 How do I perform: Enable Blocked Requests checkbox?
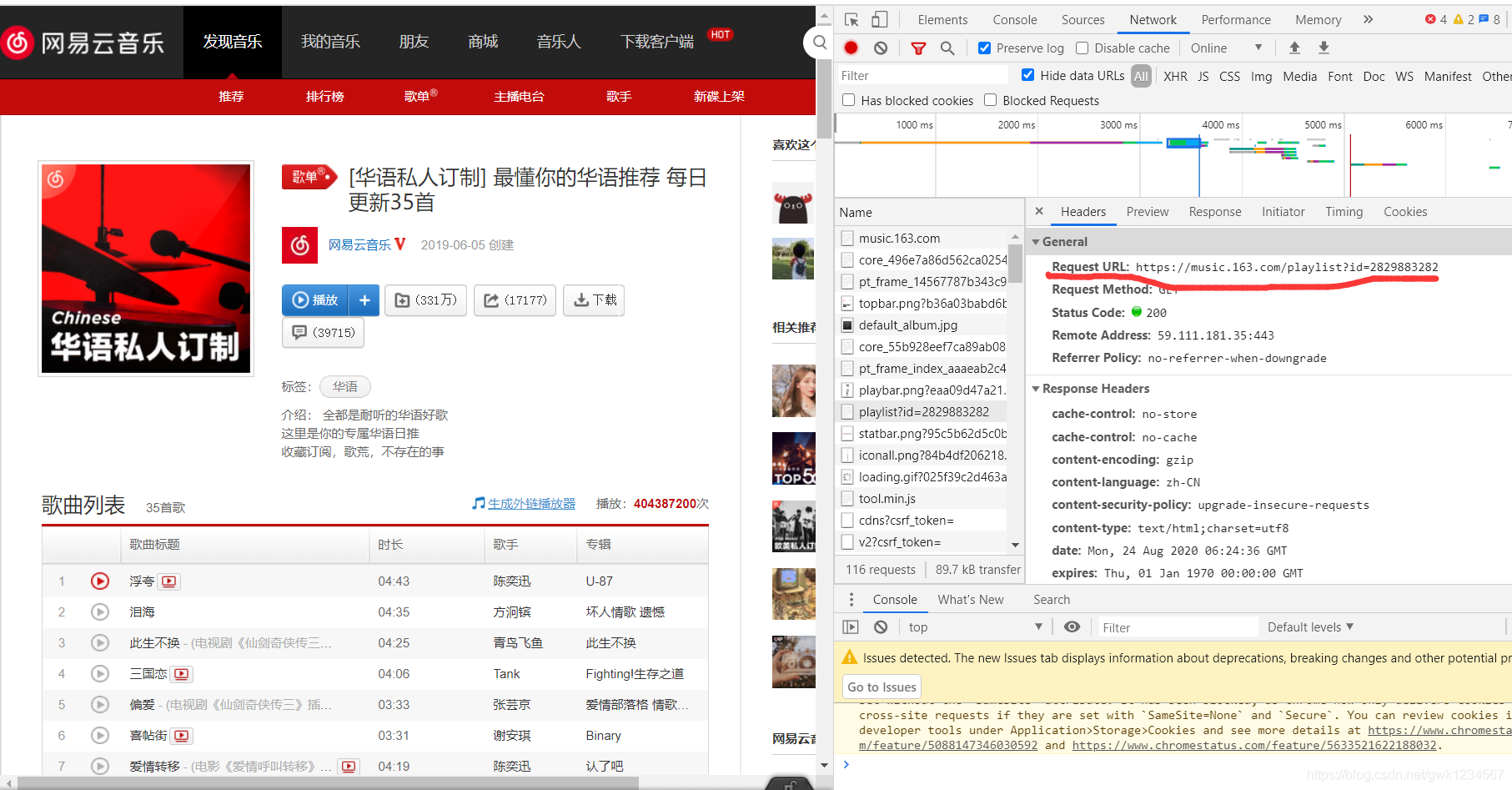(x=991, y=100)
